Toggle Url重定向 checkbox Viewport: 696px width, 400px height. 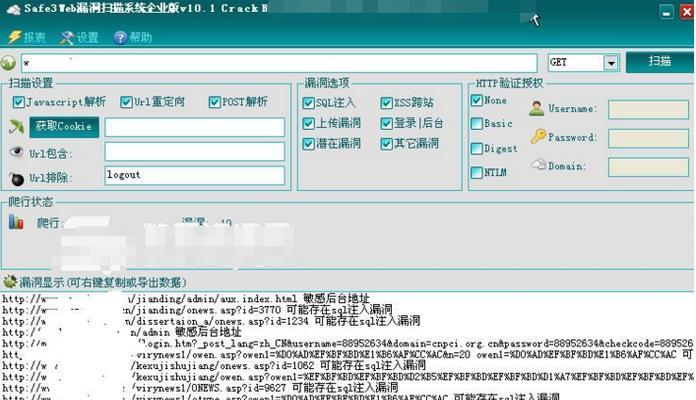coord(126,102)
